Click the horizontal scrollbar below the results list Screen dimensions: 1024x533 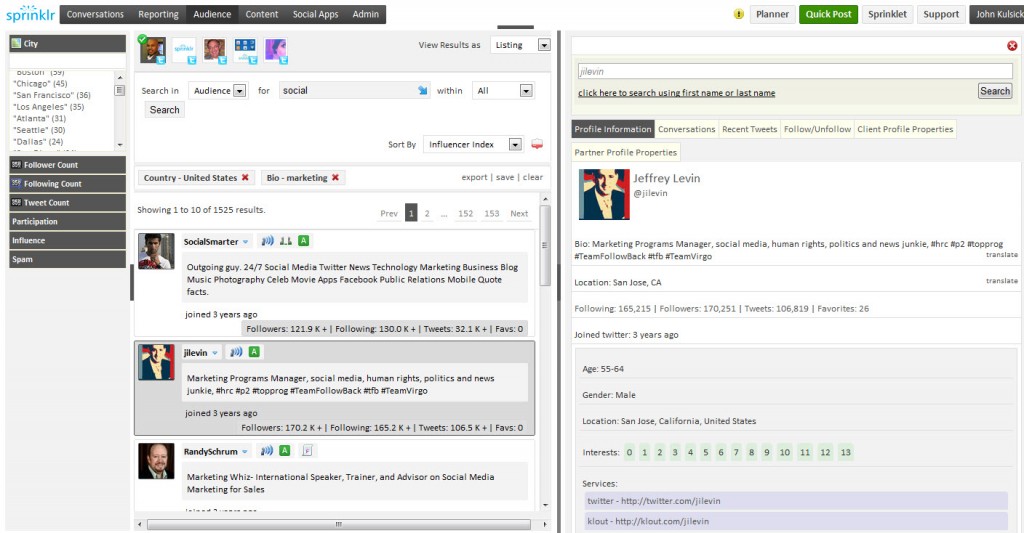(338, 524)
